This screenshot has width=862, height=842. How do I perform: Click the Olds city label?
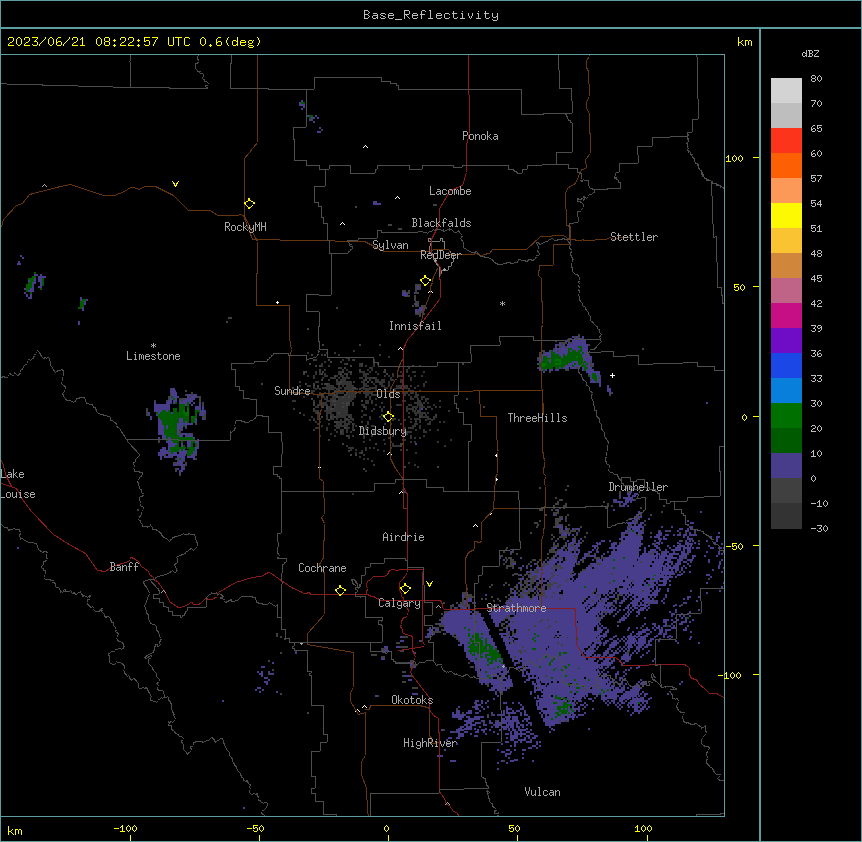point(388,394)
